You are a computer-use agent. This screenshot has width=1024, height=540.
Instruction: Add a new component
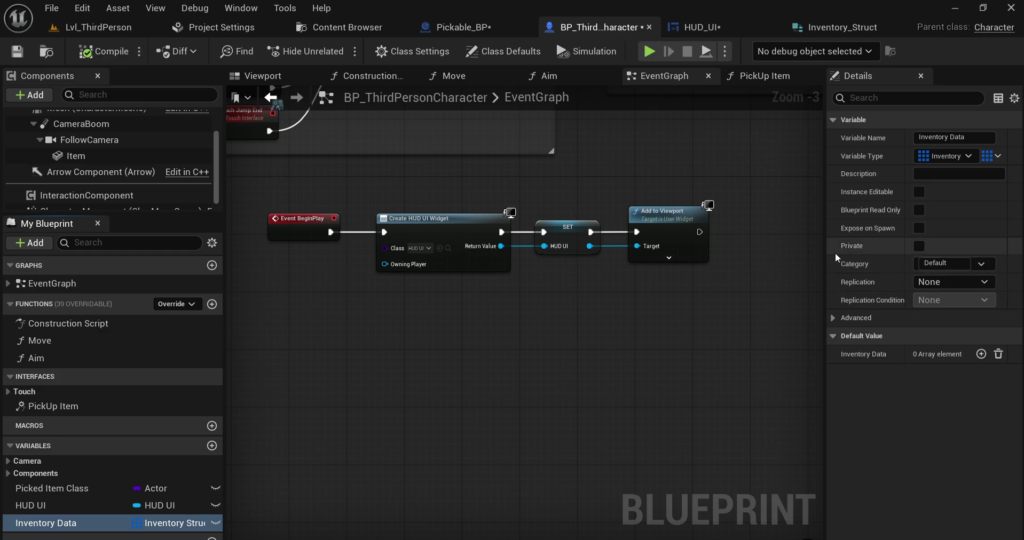[x=29, y=95]
